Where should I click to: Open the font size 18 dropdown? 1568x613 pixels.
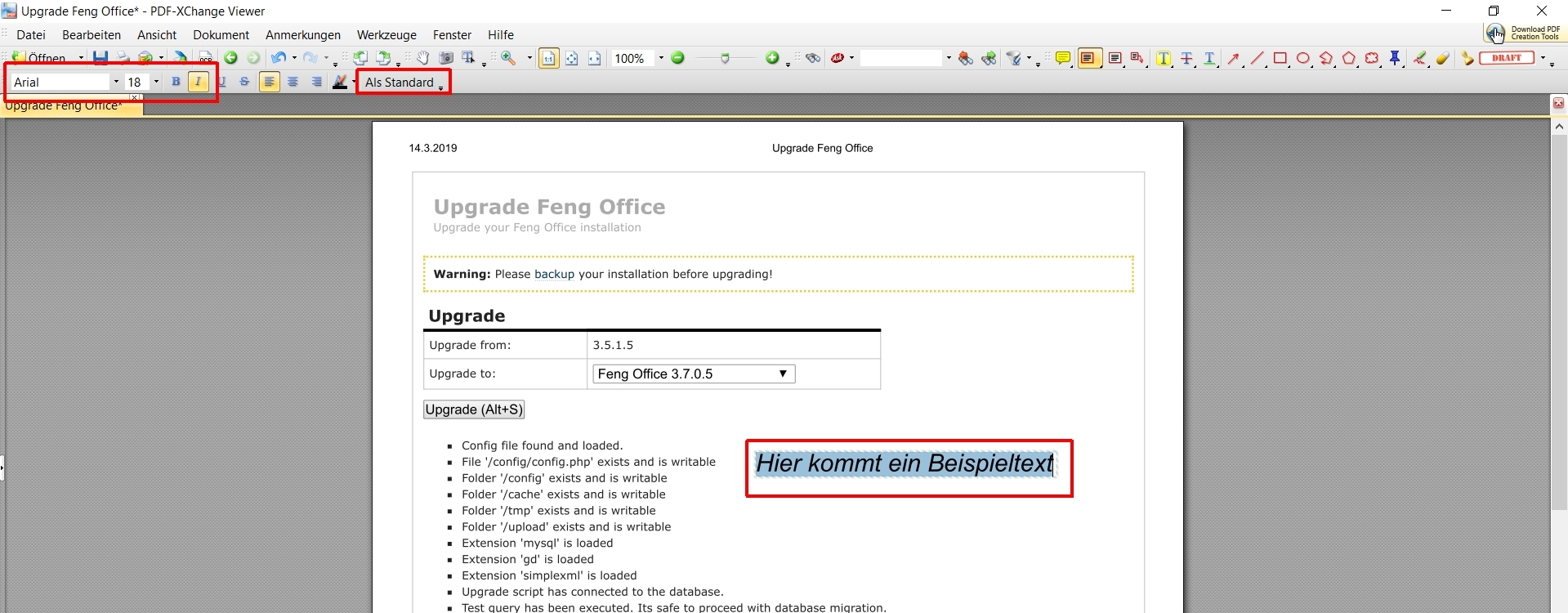point(156,82)
